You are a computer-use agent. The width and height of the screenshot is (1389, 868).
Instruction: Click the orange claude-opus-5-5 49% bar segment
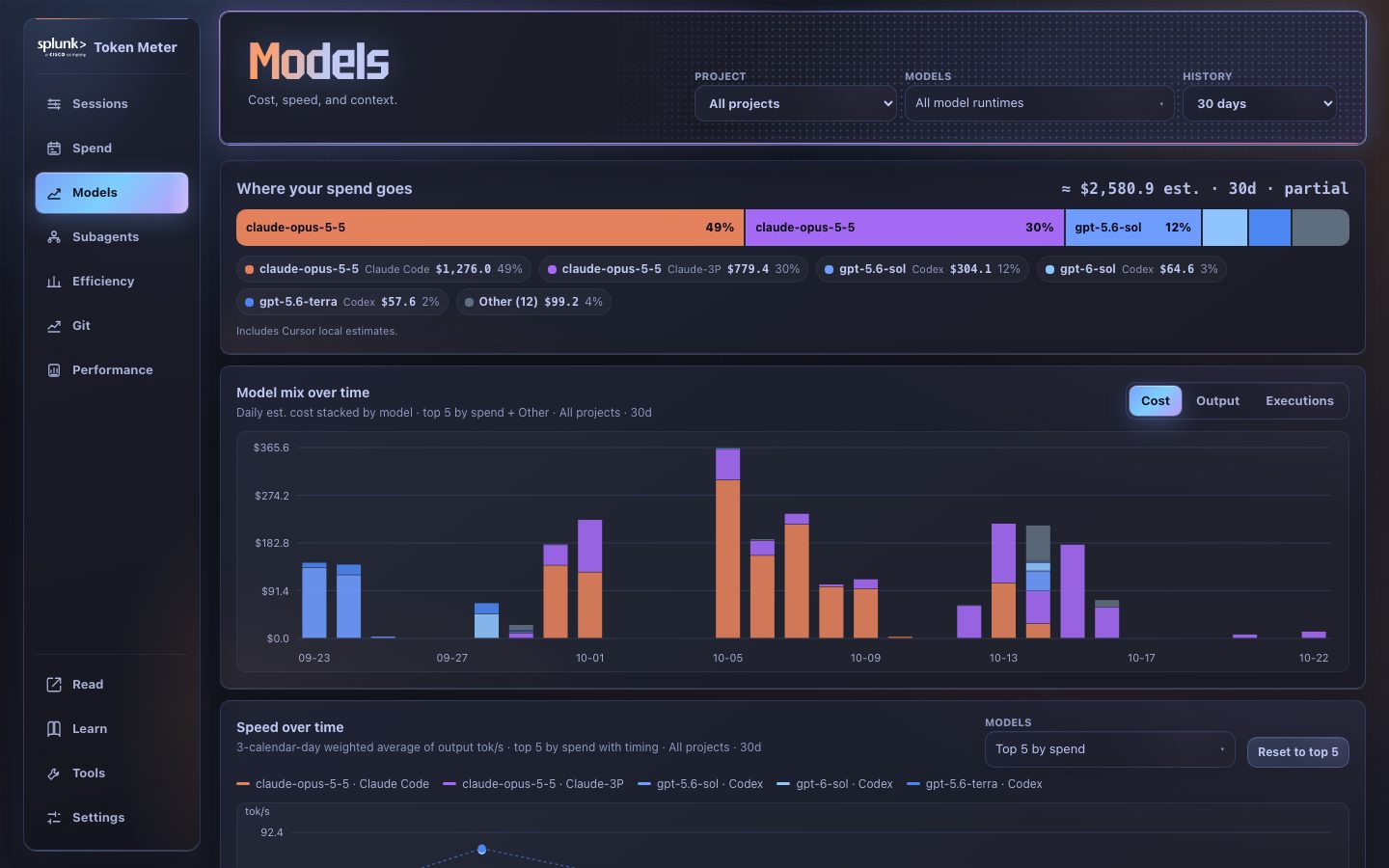point(490,228)
